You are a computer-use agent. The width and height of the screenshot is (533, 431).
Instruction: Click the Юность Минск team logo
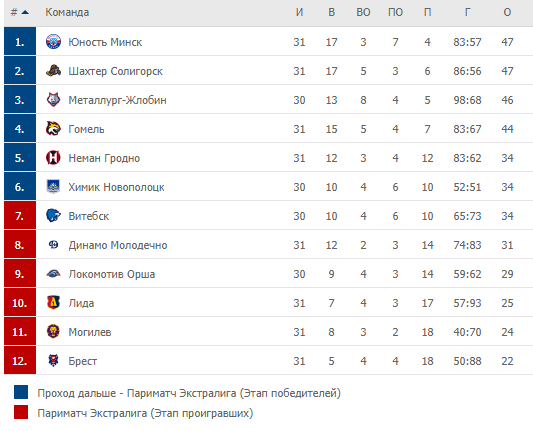pos(53,42)
